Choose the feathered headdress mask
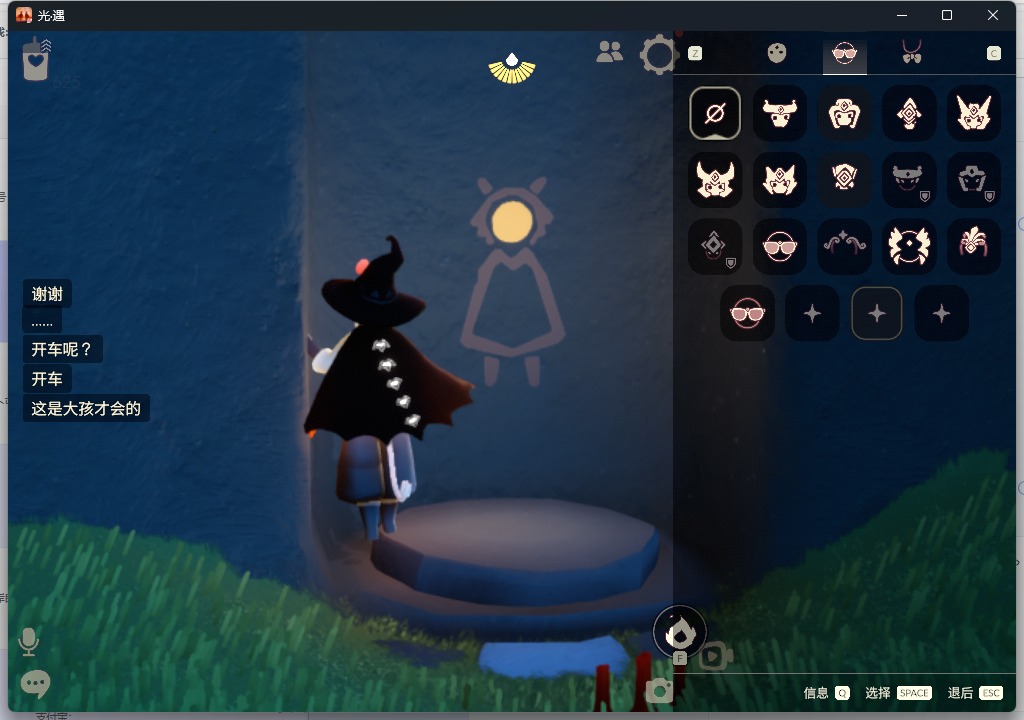1024x720 pixels. click(974, 246)
